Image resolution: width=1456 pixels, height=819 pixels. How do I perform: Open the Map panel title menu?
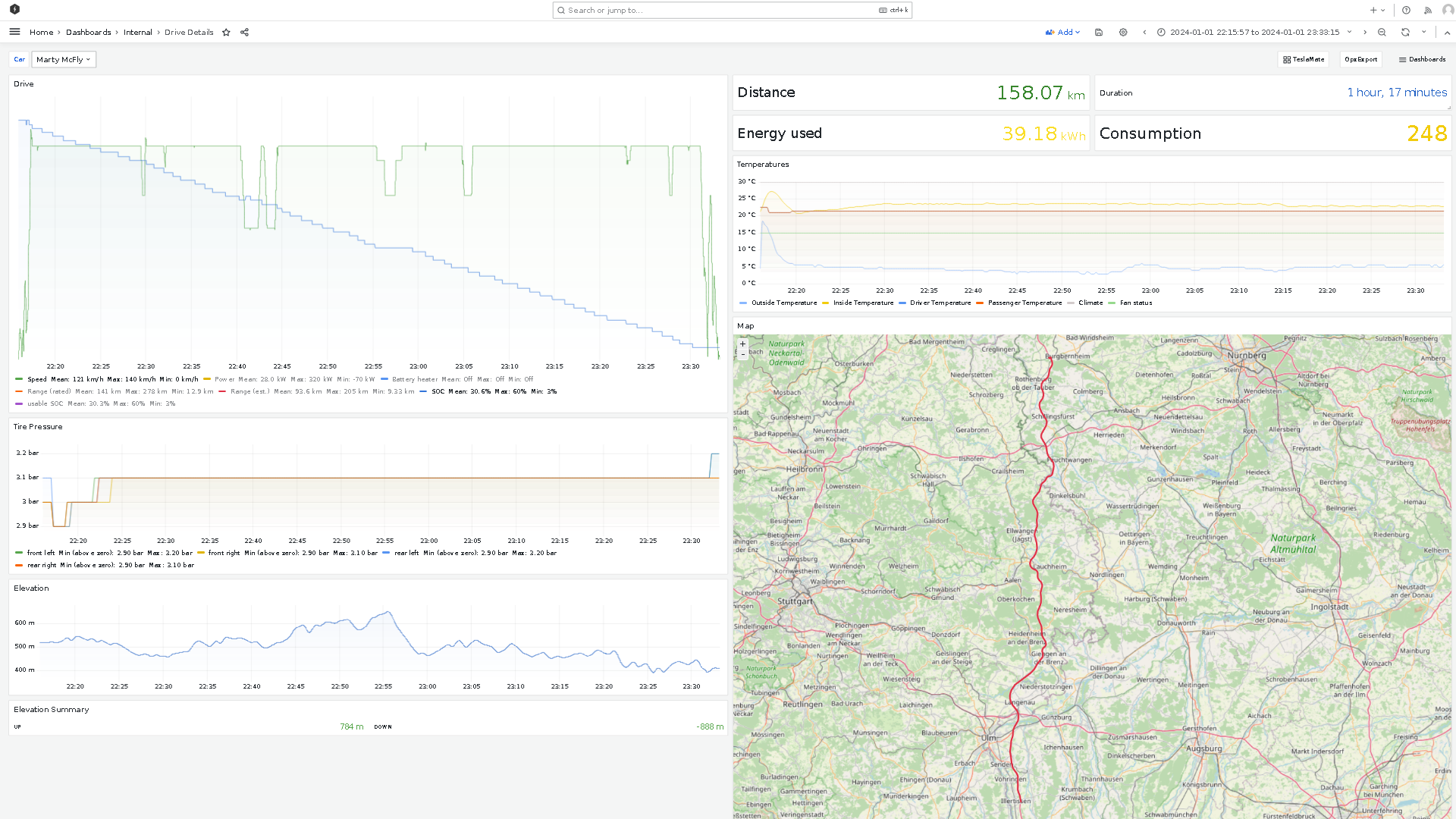(745, 325)
